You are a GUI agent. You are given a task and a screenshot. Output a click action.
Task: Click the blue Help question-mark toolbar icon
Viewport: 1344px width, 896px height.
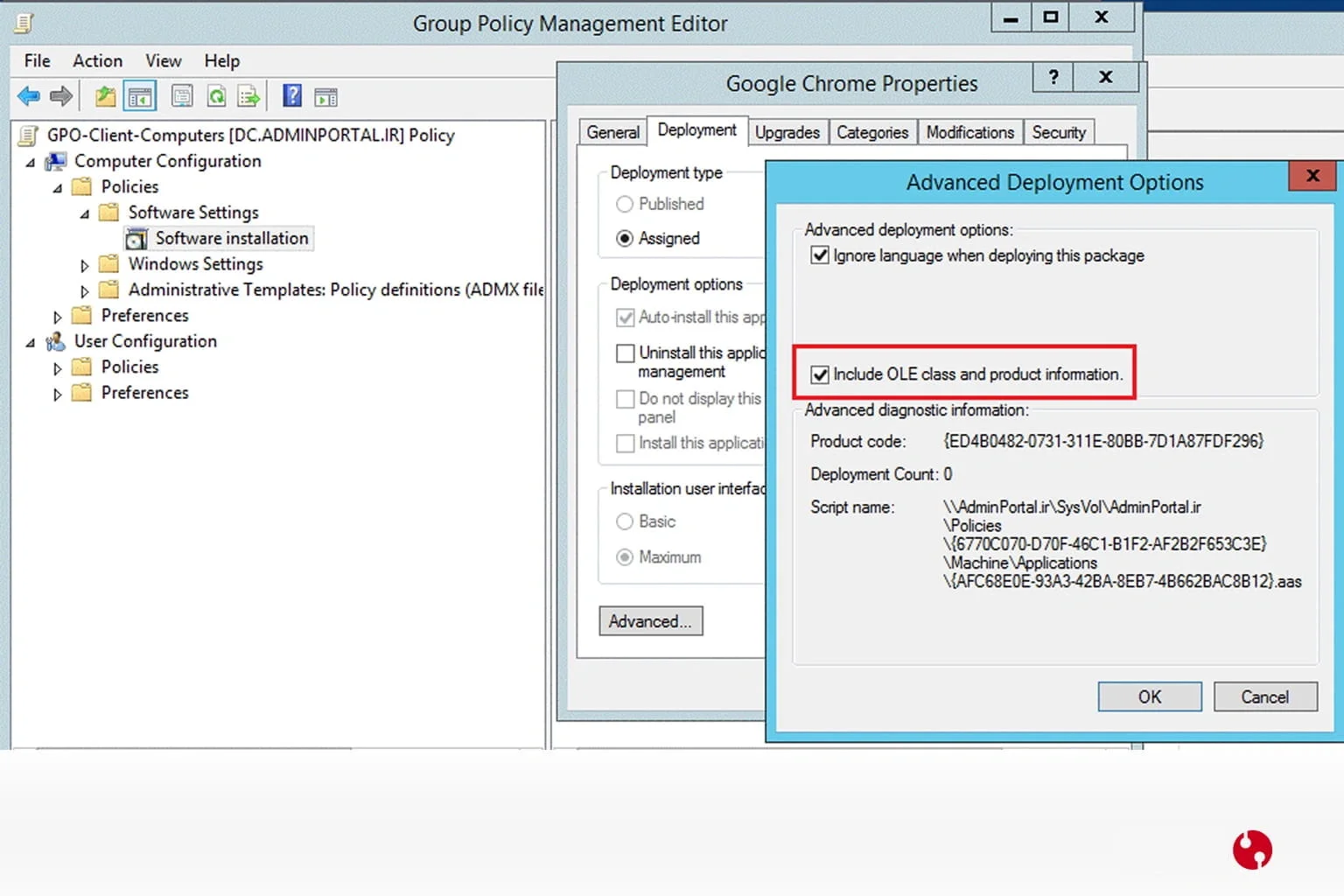pyautogui.click(x=292, y=96)
